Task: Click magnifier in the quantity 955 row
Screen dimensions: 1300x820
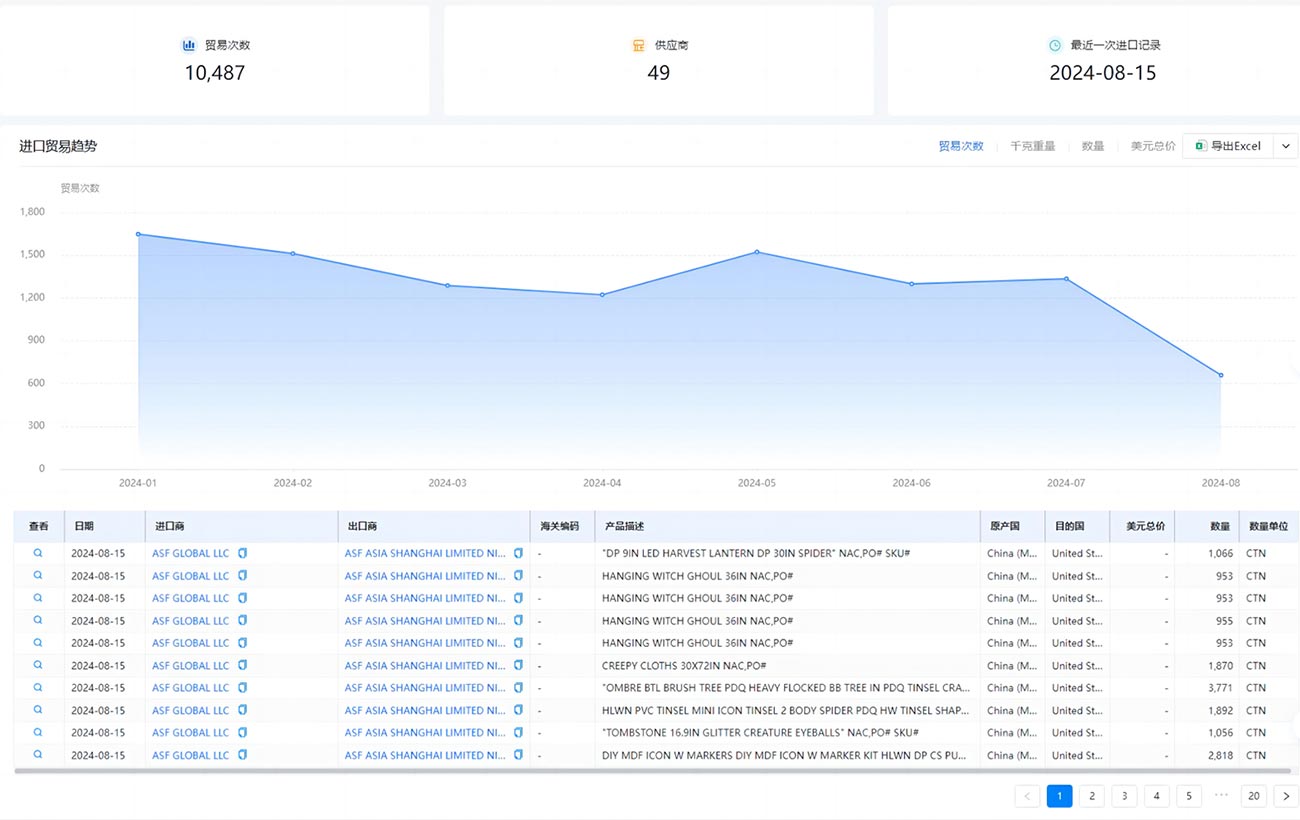Action: pos(38,620)
